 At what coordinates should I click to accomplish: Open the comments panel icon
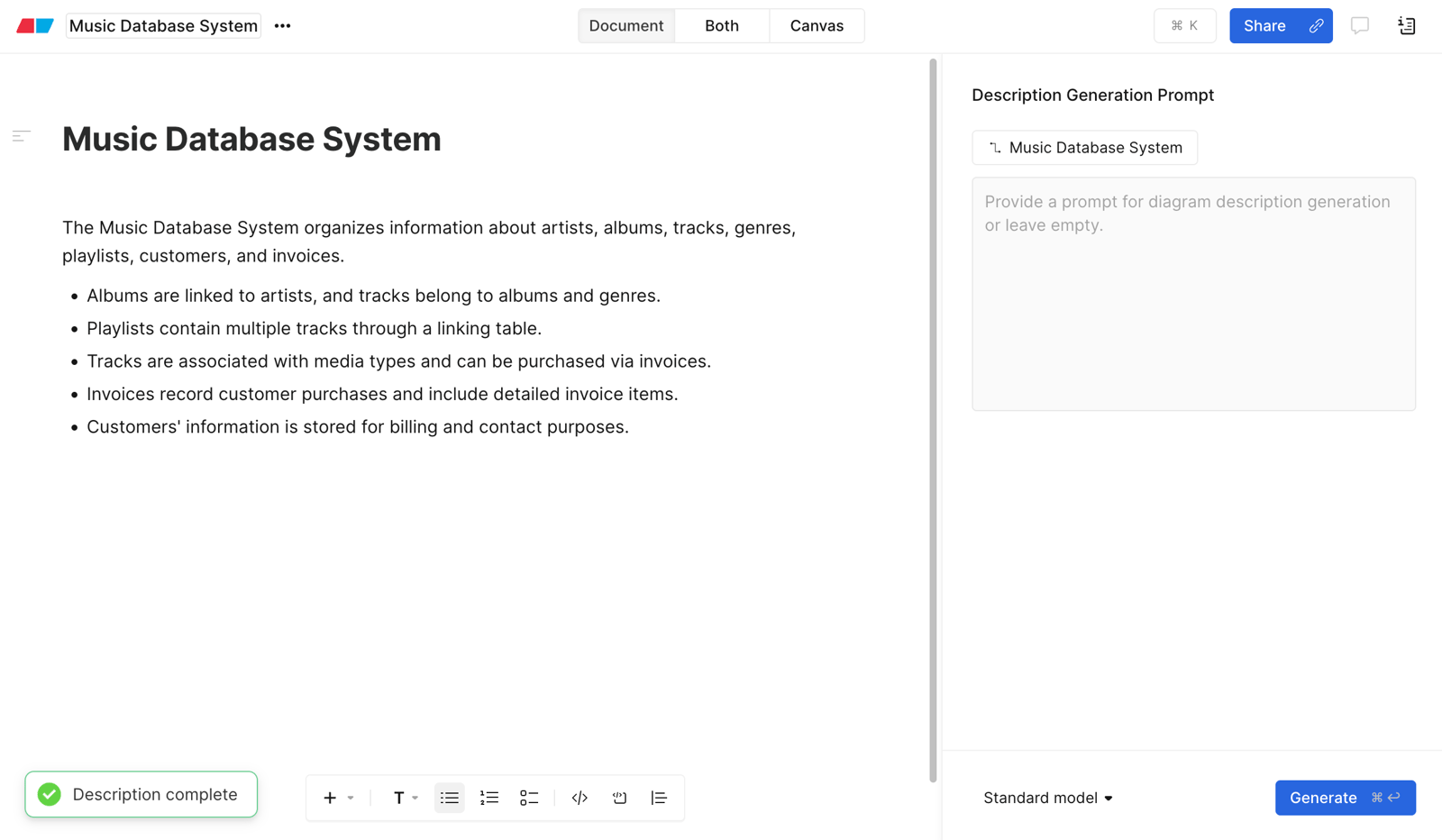coord(1359,26)
